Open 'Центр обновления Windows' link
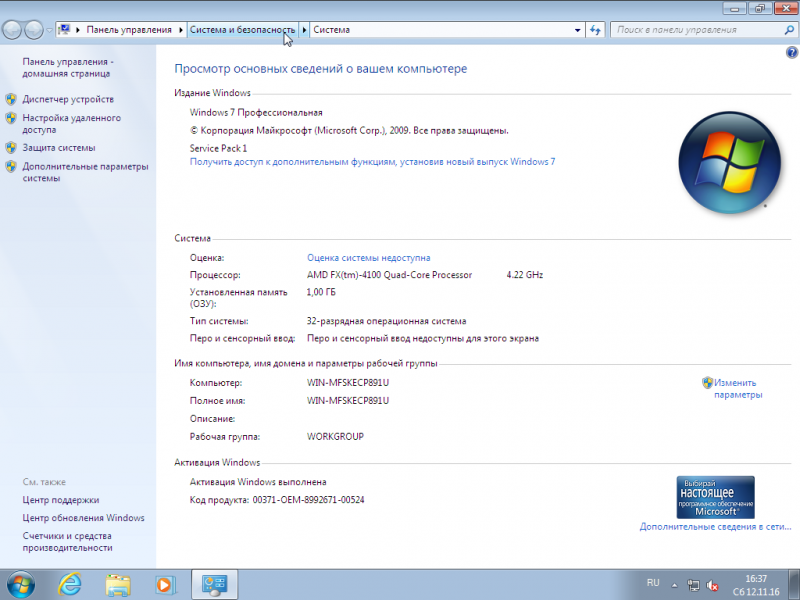Viewport: 800px width, 600px height. click(x=83, y=518)
